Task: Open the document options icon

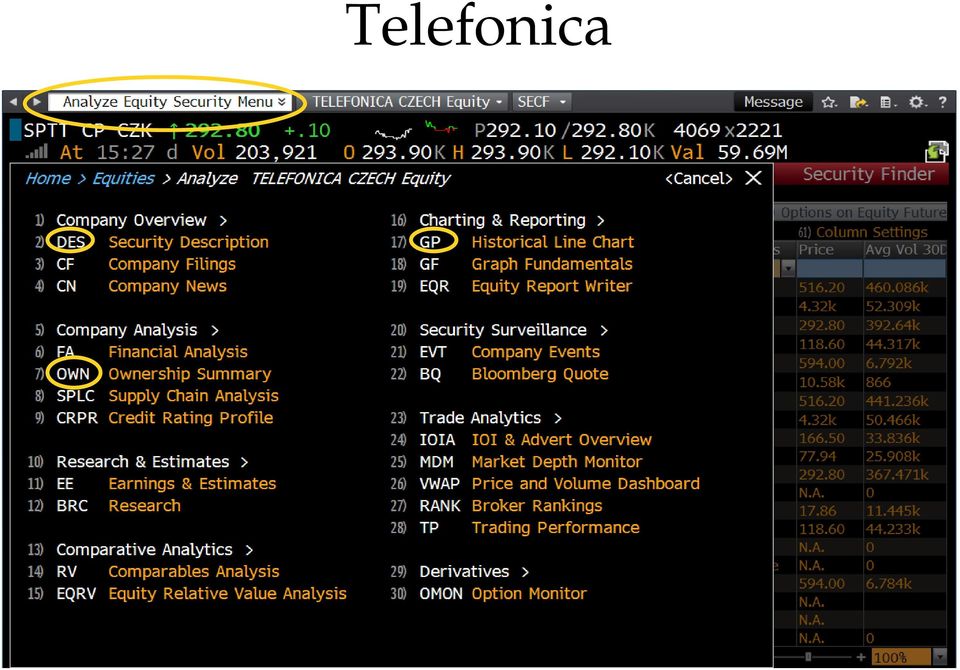Action: click(887, 102)
